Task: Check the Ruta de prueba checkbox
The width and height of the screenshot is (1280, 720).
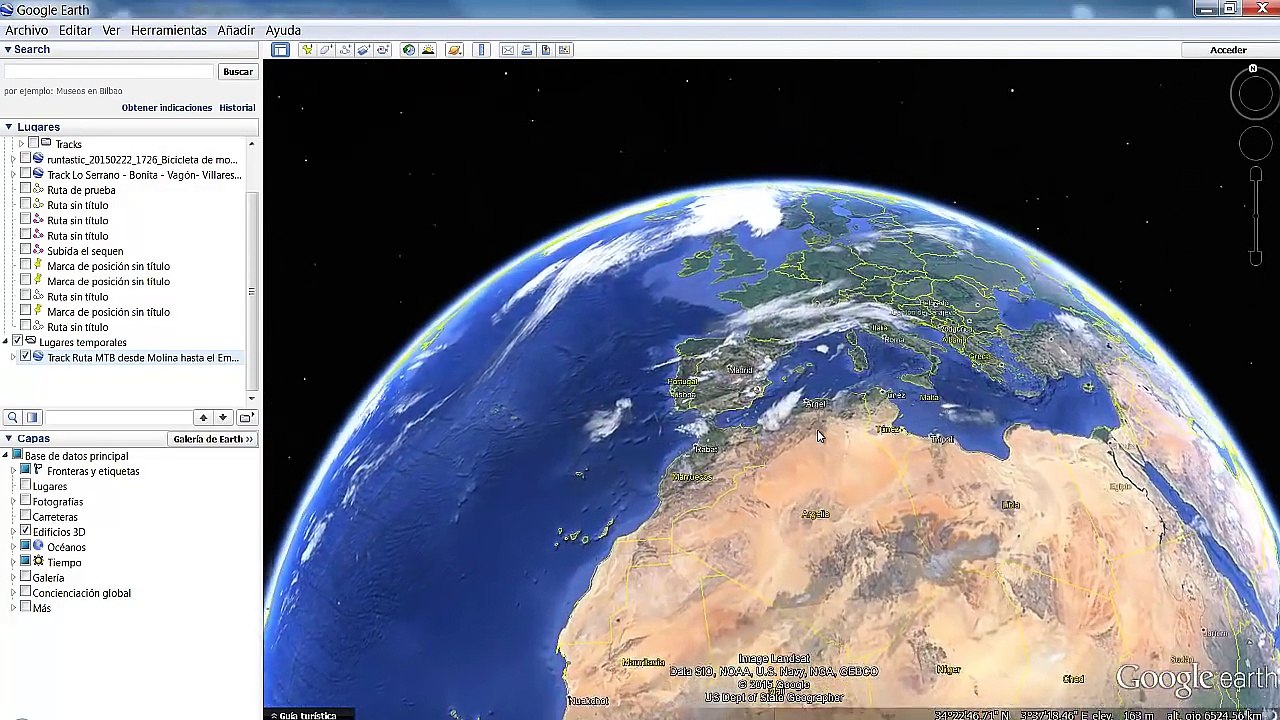Action: pos(26,190)
